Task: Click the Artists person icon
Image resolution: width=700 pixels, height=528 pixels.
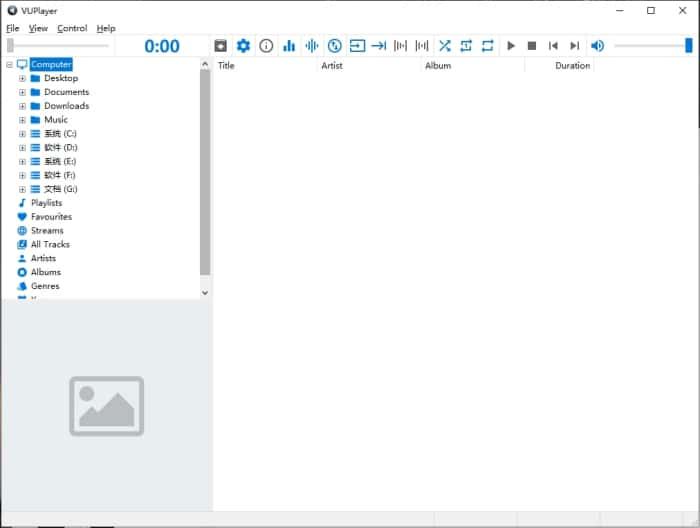Action: point(22,258)
